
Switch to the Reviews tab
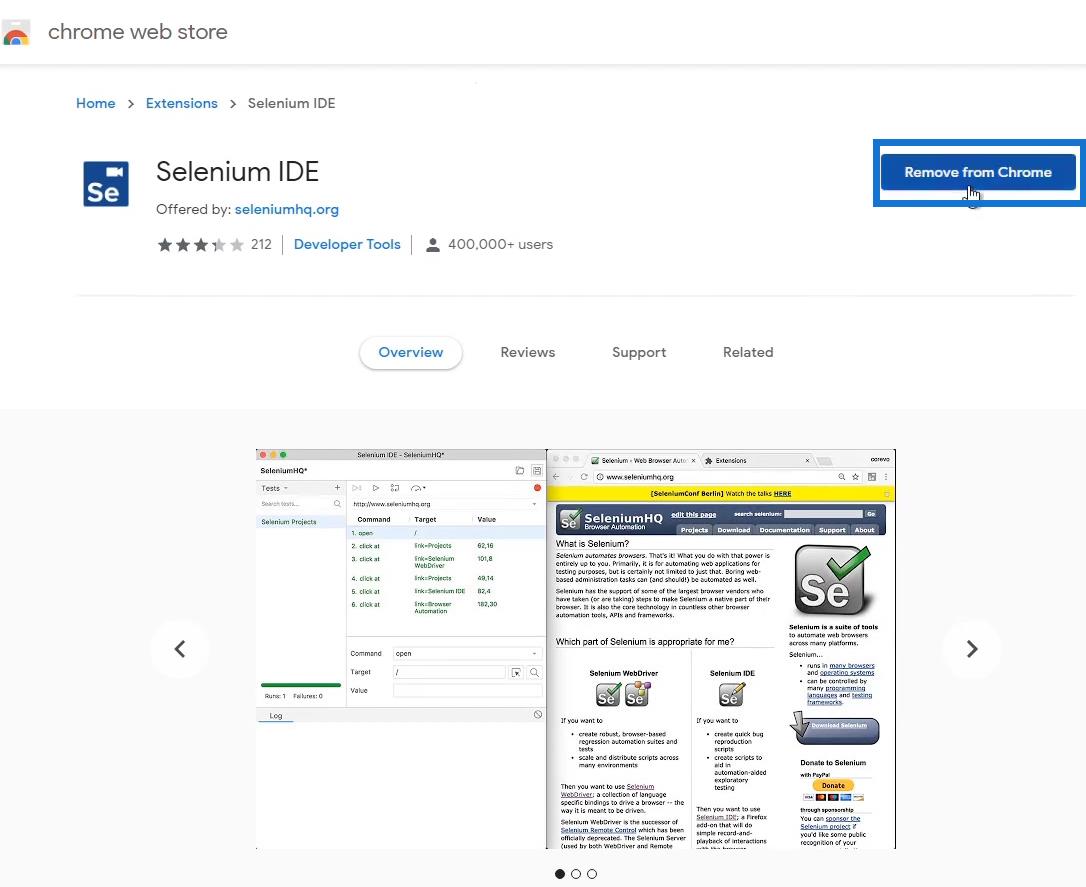(x=528, y=352)
